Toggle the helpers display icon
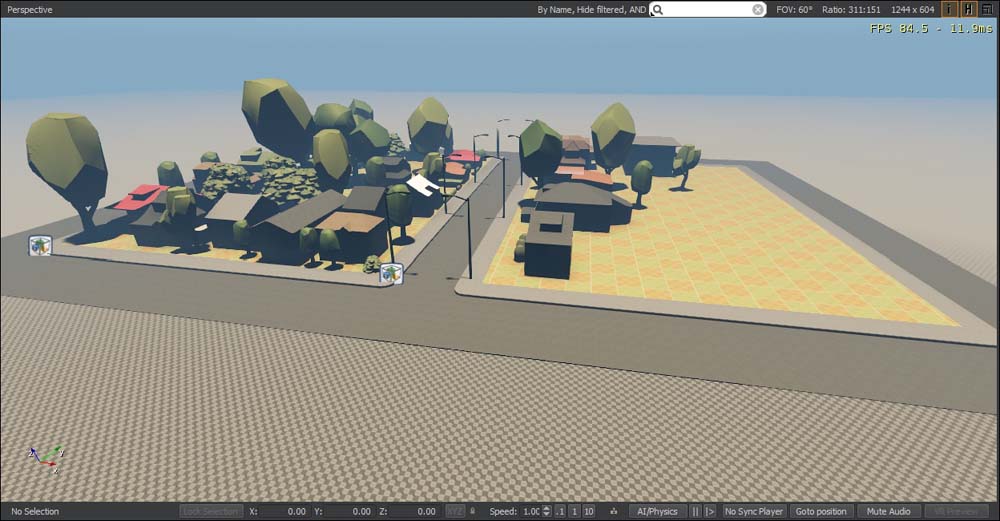The image size is (1000, 521). click(x=968, y=9)
